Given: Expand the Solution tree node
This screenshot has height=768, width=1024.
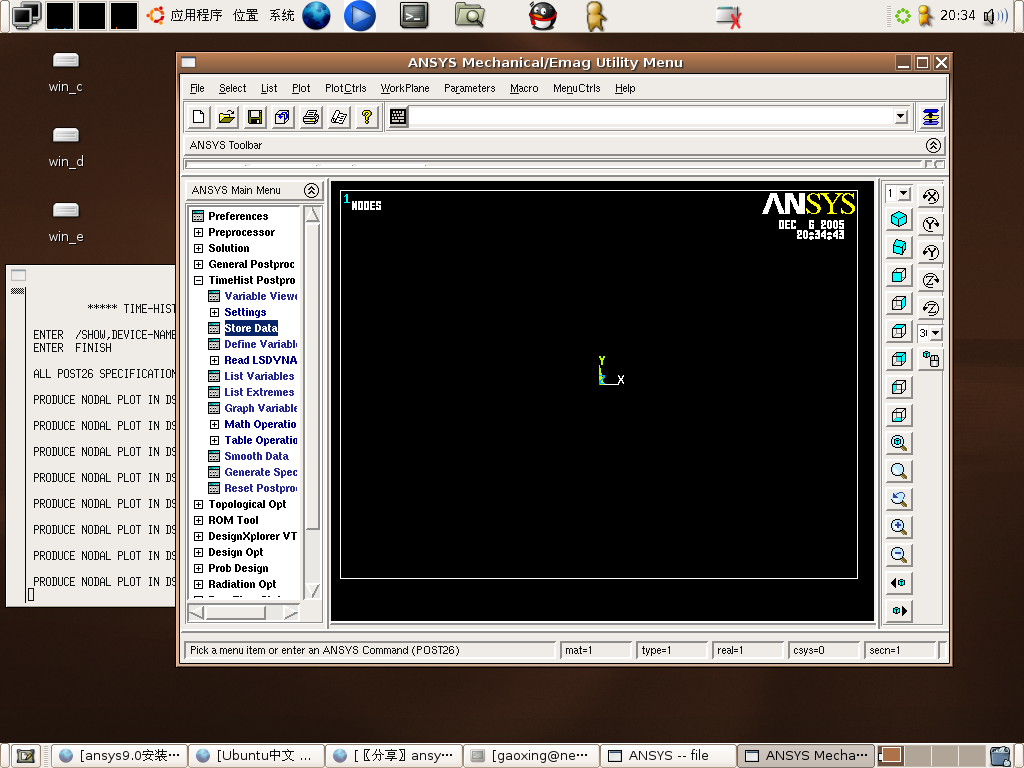Looking at the screenshot, I should tap(199, 248).
